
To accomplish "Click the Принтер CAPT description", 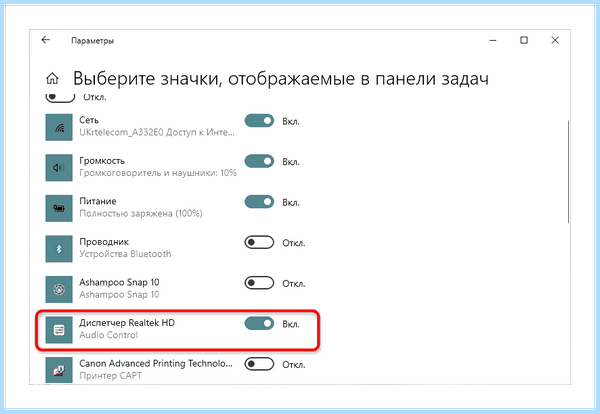I will point(111,376).
